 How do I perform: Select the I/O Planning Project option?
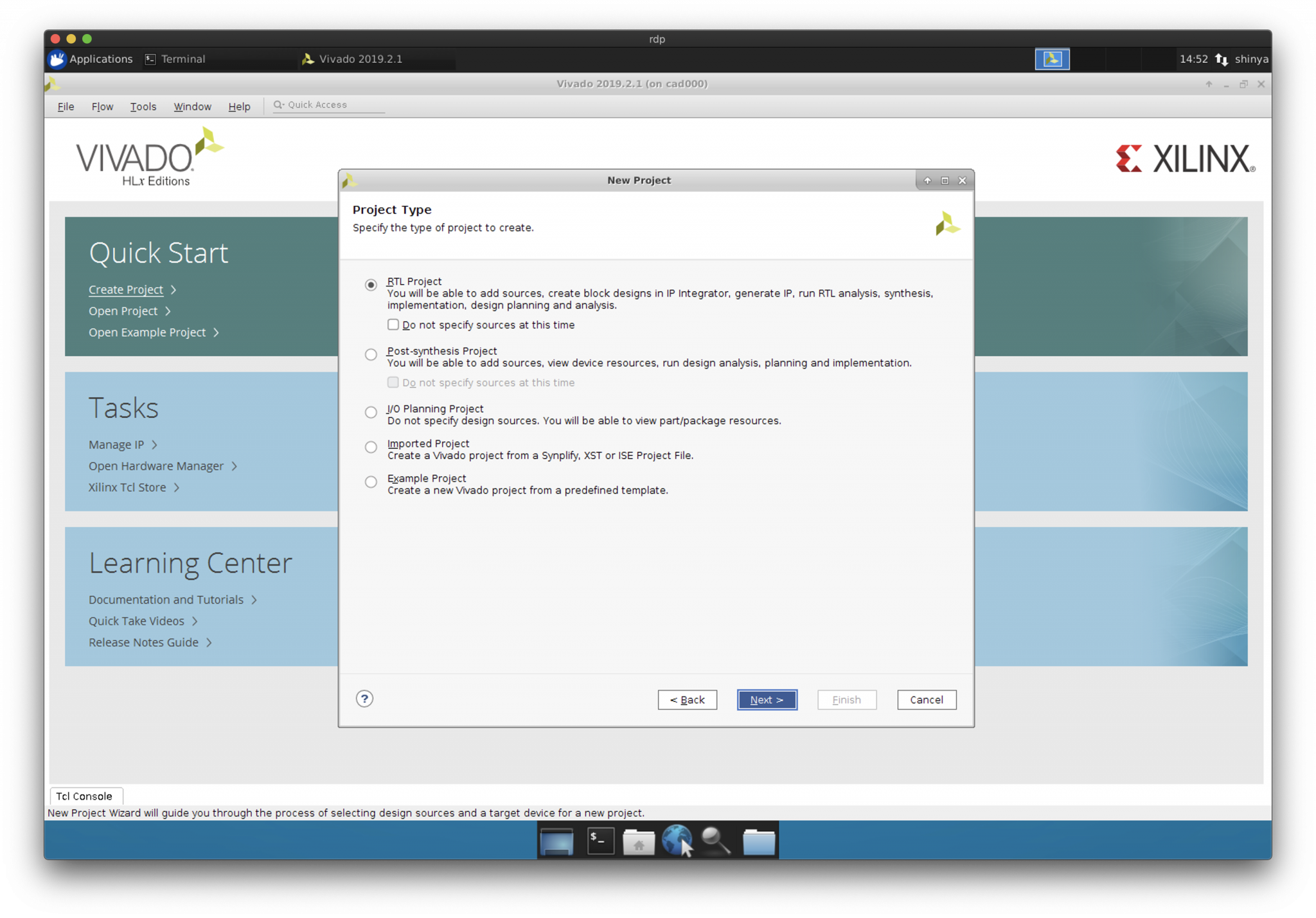coord(371,412)
